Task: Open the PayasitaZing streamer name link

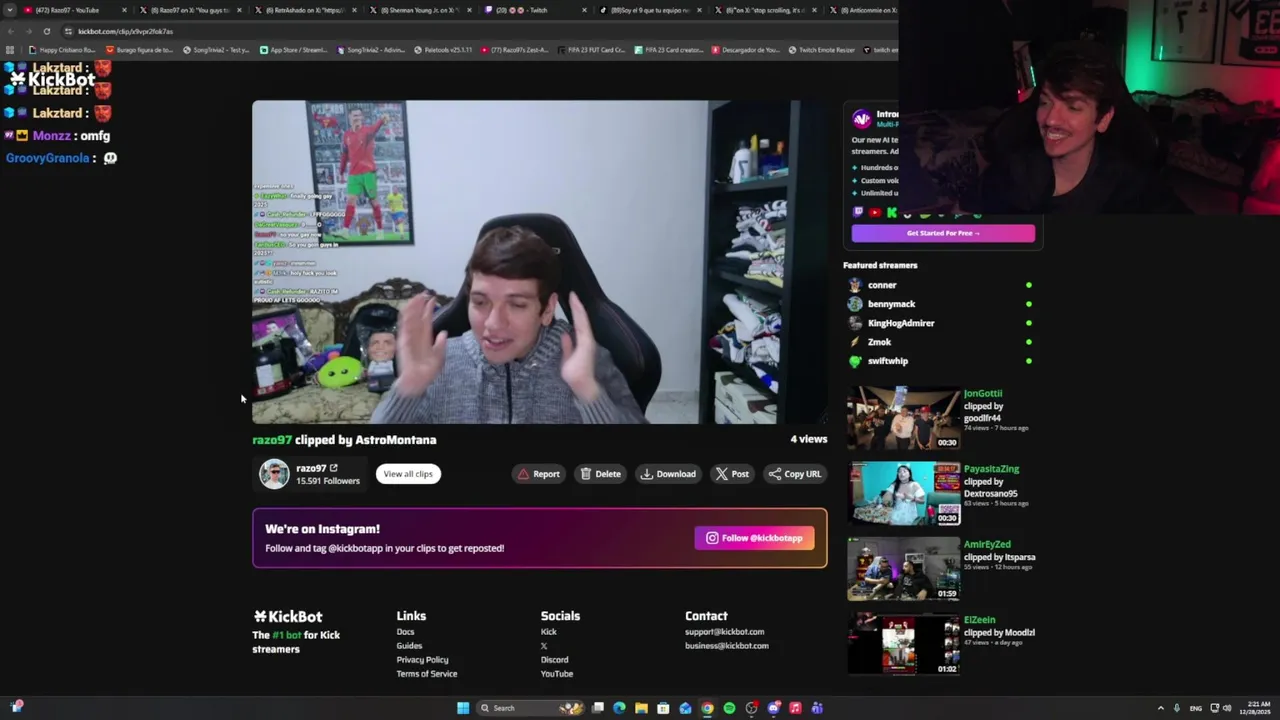Action: point(991,469)
